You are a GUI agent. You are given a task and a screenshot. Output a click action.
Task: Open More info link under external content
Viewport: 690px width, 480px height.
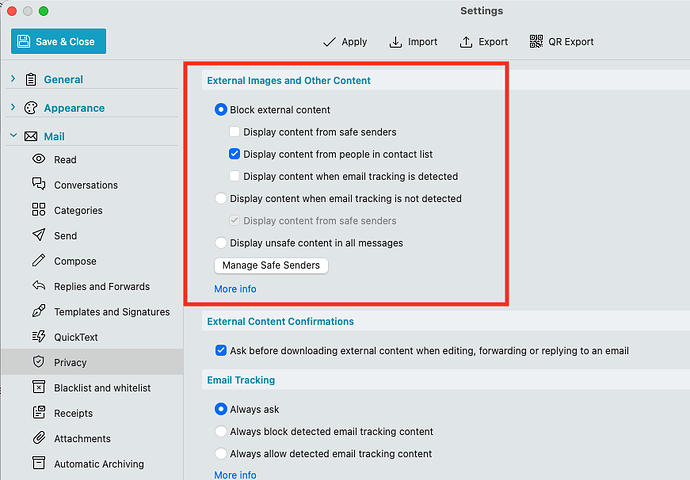pyautogui.click(x=235, y=289)
